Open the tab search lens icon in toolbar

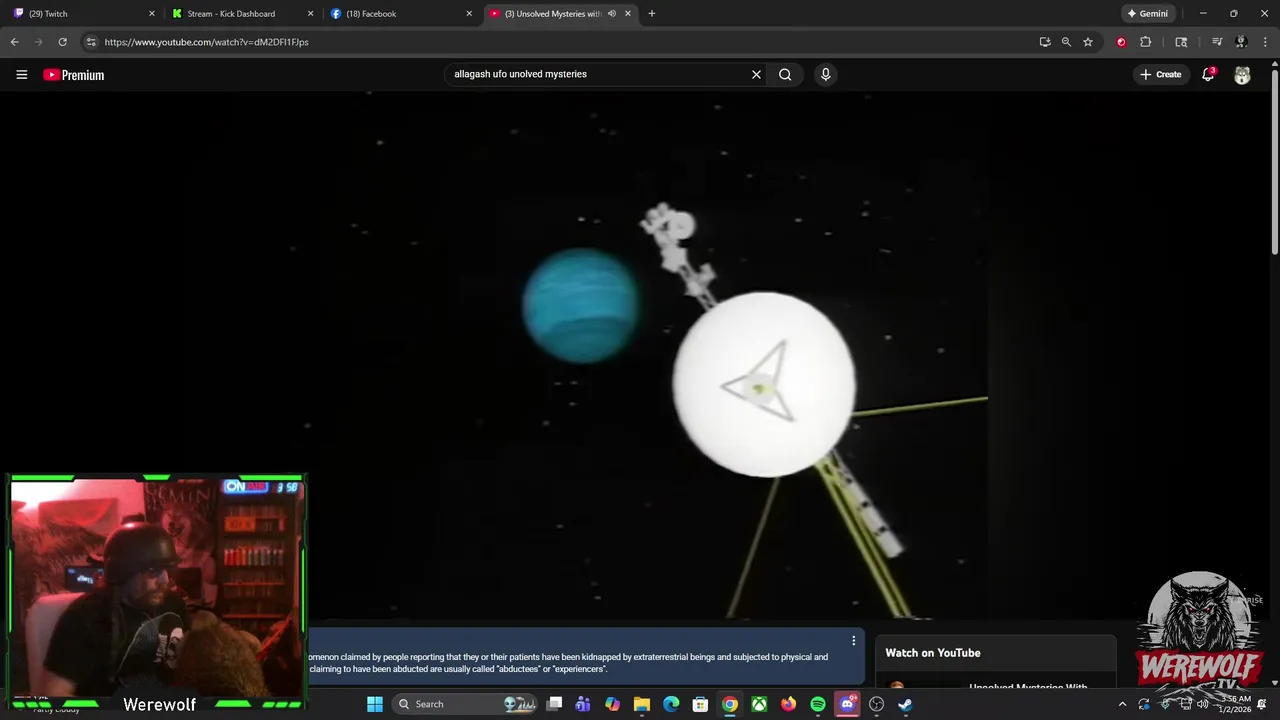1181,42
